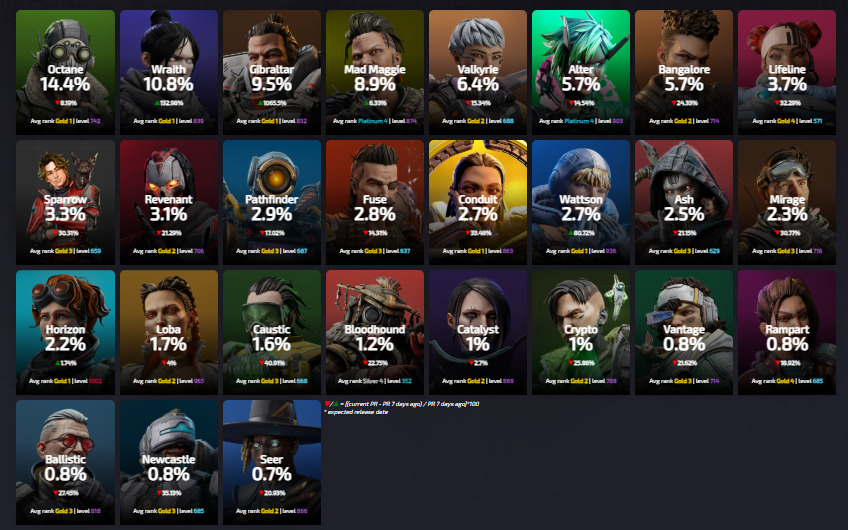848x530 pixels.
Task: Open the Octane legend card
Action: click(65, 72)
